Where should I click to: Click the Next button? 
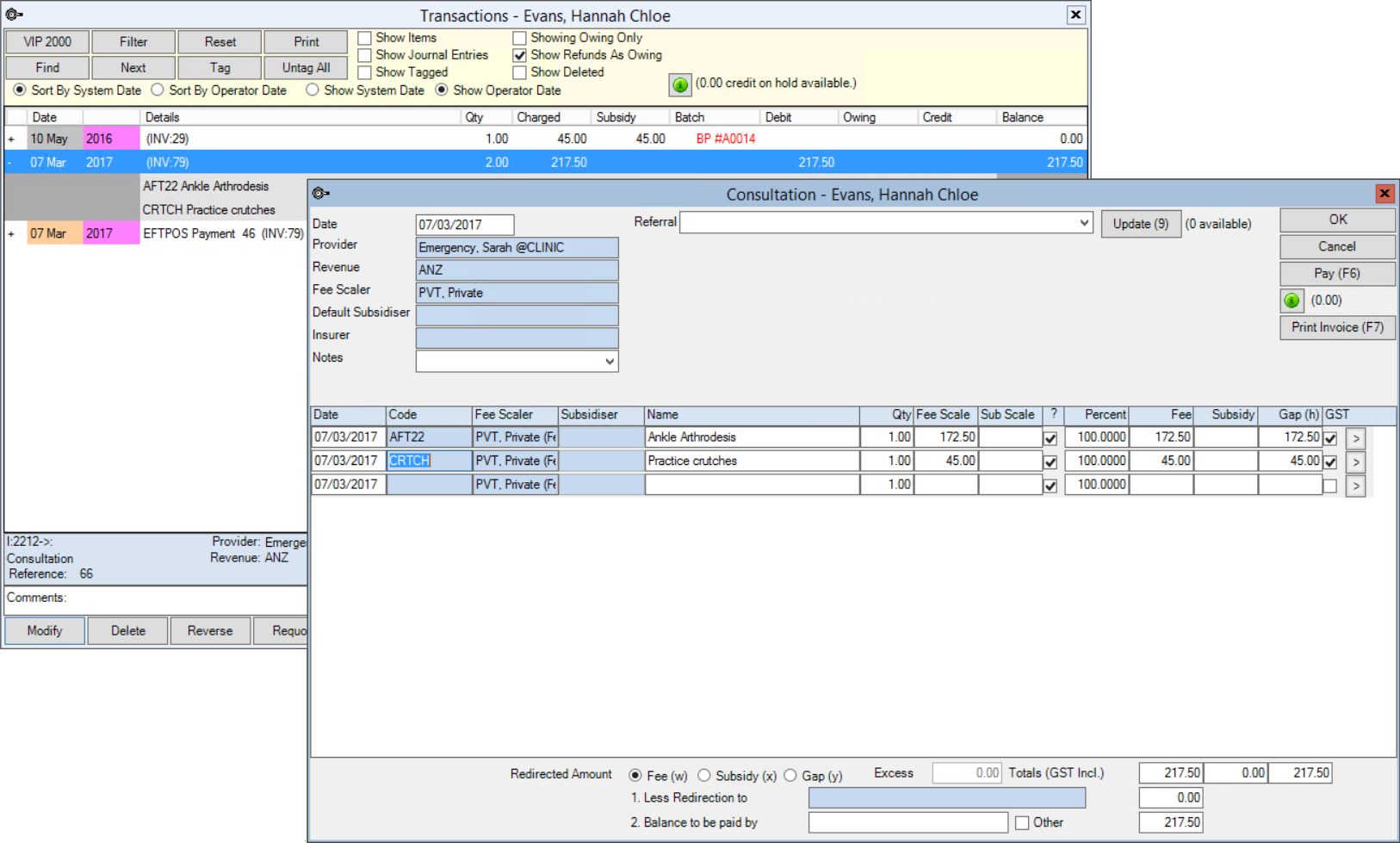coord(133,67)
